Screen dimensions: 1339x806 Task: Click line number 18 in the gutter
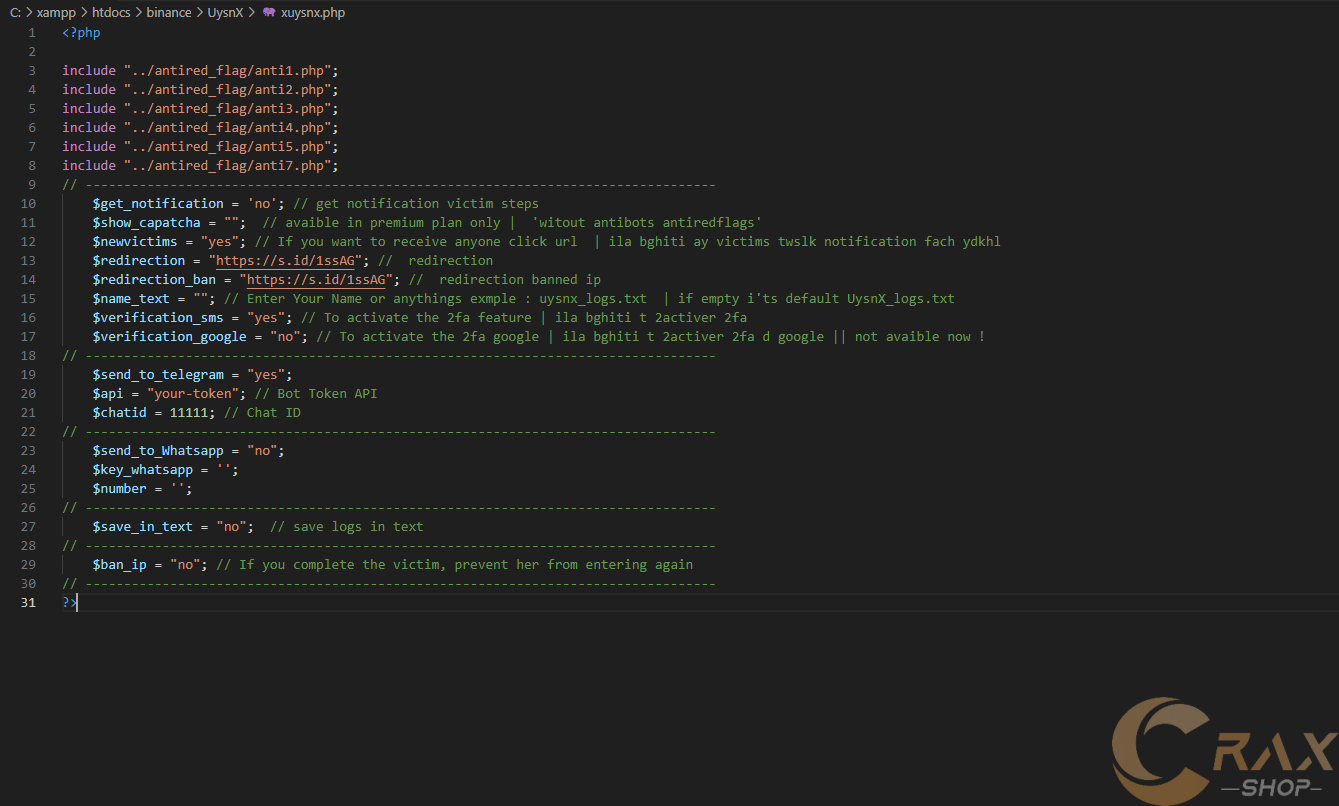28,355
